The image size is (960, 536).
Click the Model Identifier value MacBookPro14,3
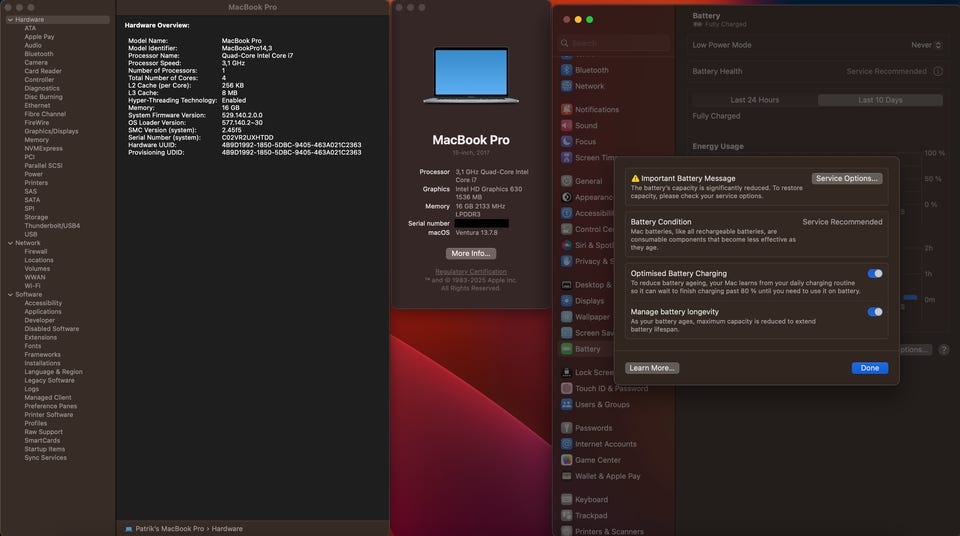tap(247, 48)
